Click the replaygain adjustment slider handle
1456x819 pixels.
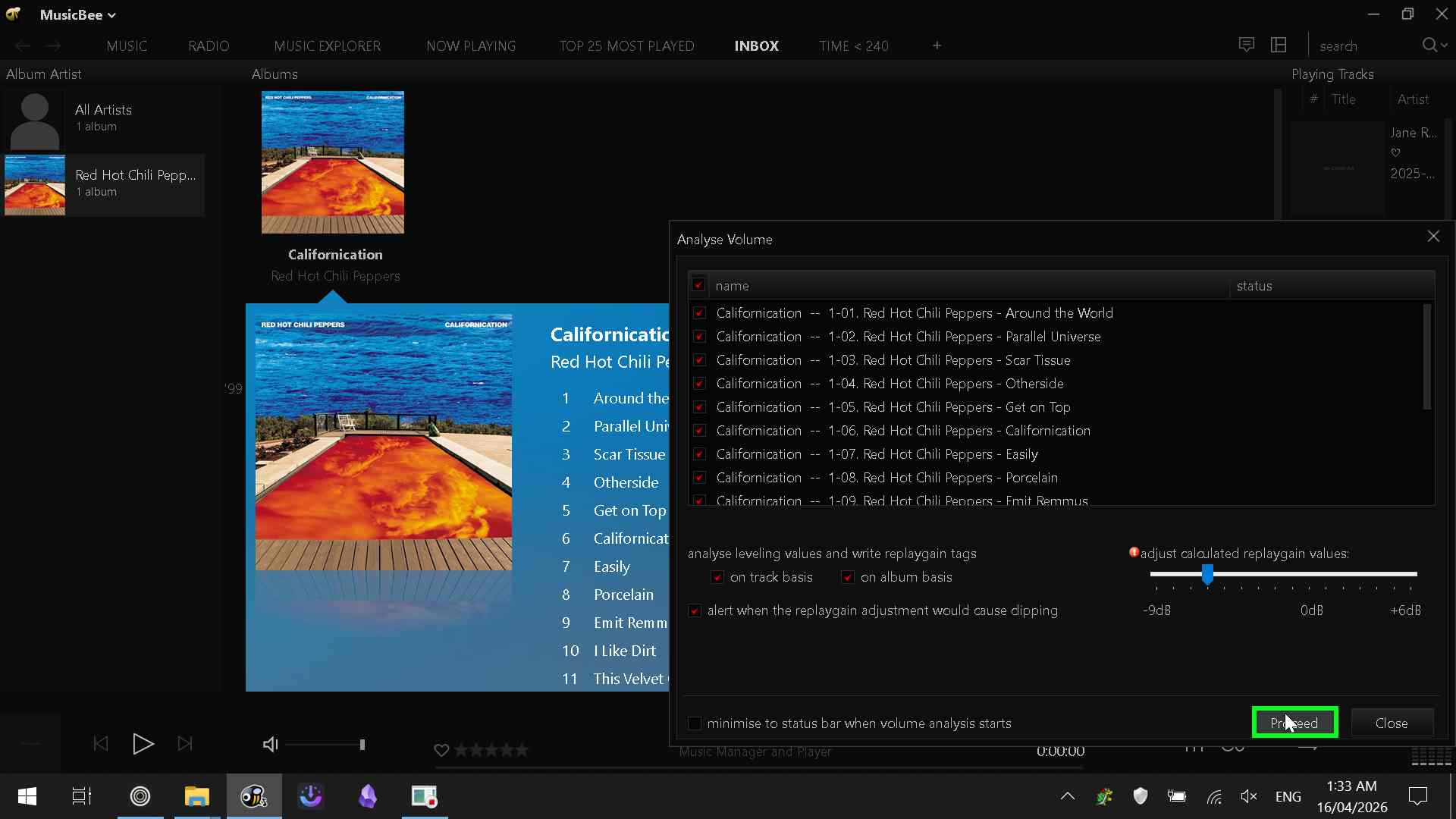(x=1207, y=575)
